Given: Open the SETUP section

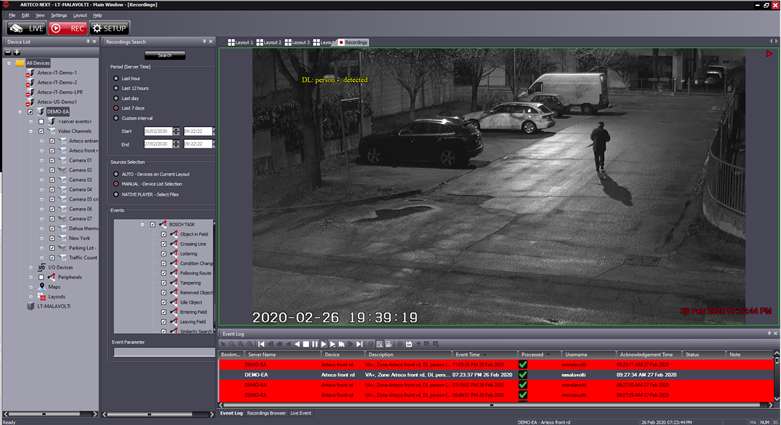Looking at the screenshot, I should pos(110,28).
